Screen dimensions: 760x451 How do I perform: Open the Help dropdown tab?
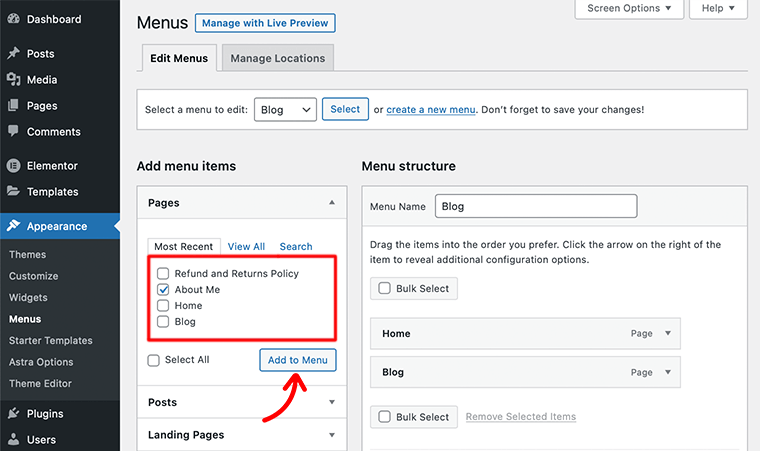click(x=718, y=8)
